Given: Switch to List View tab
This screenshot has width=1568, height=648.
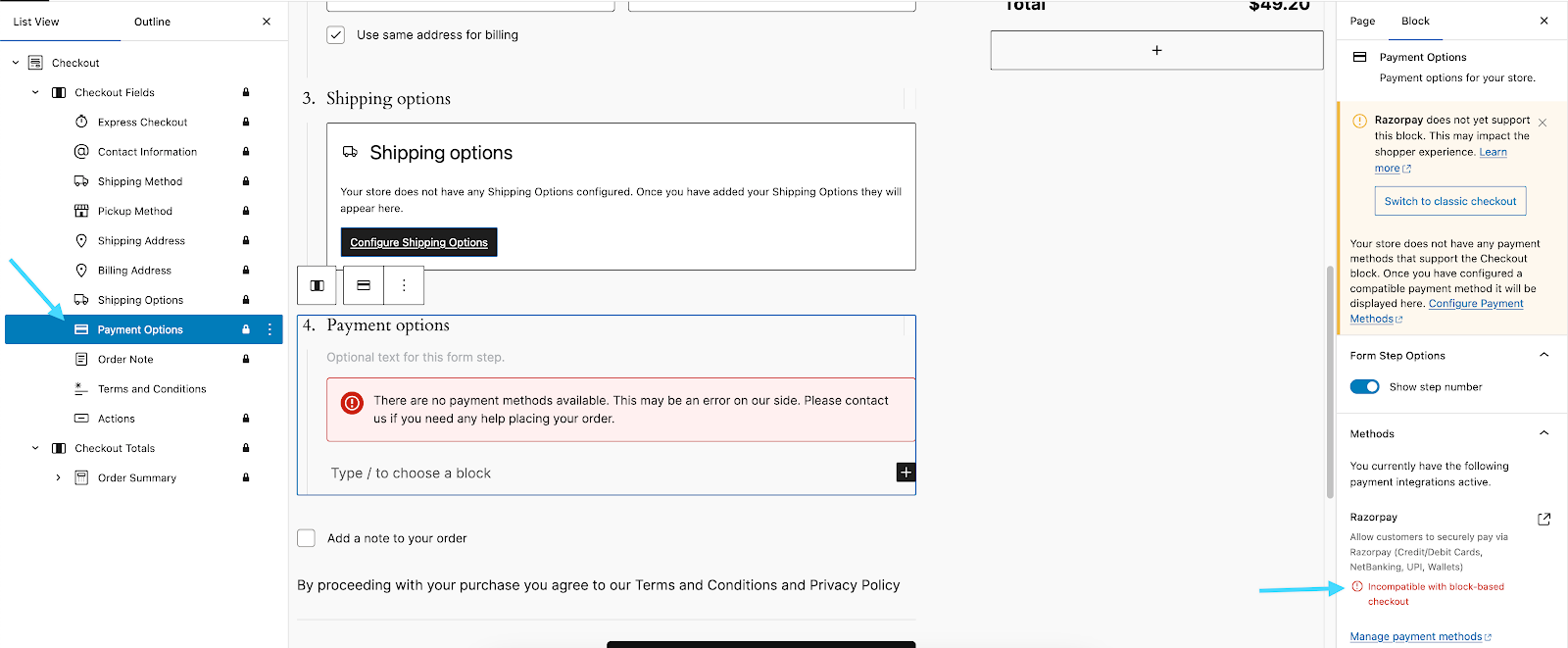Looking at the screenshot, I should pyautogui.click(x=36, y=21).
